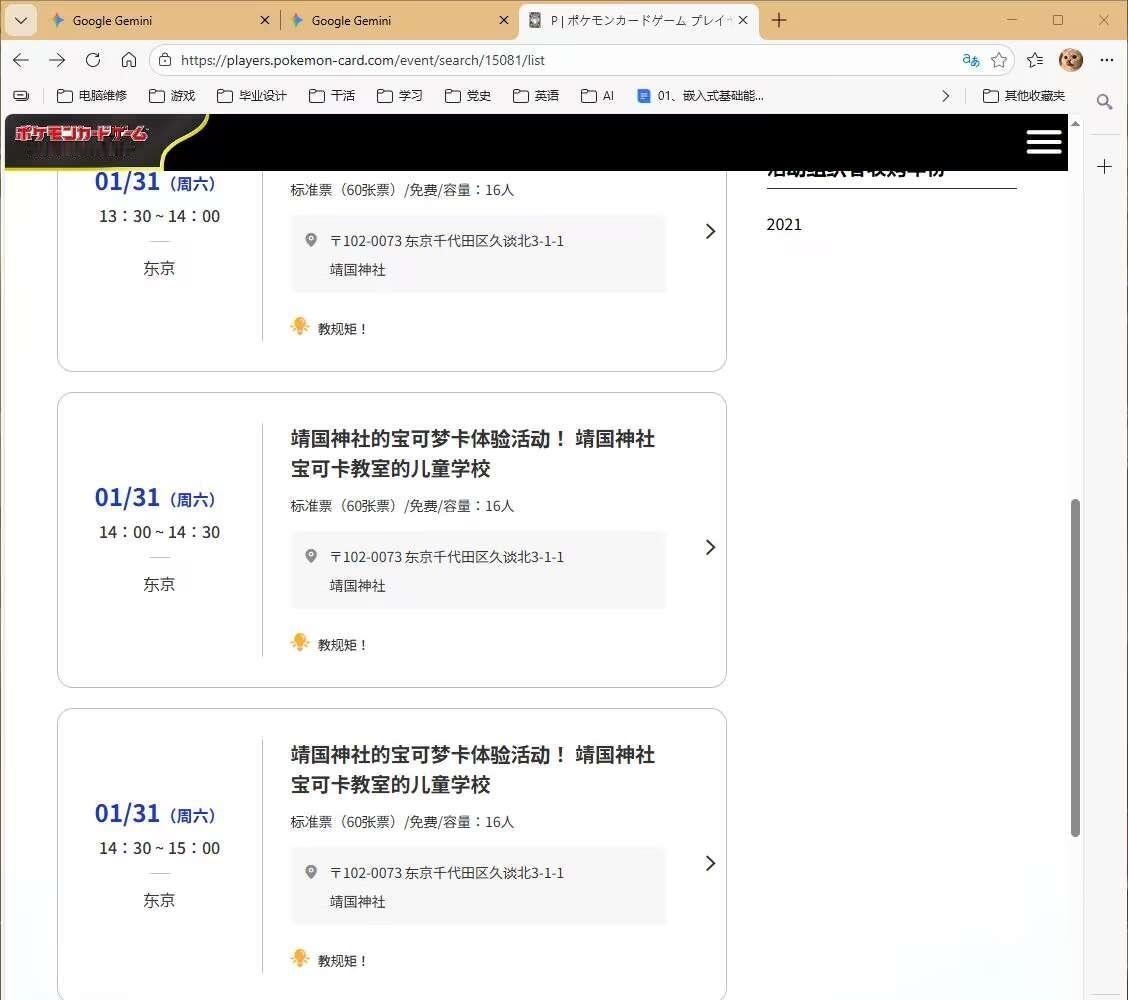Open the 14:00 event arrow chevron
Screen dimensions: 1128x1000
(710, 547)
